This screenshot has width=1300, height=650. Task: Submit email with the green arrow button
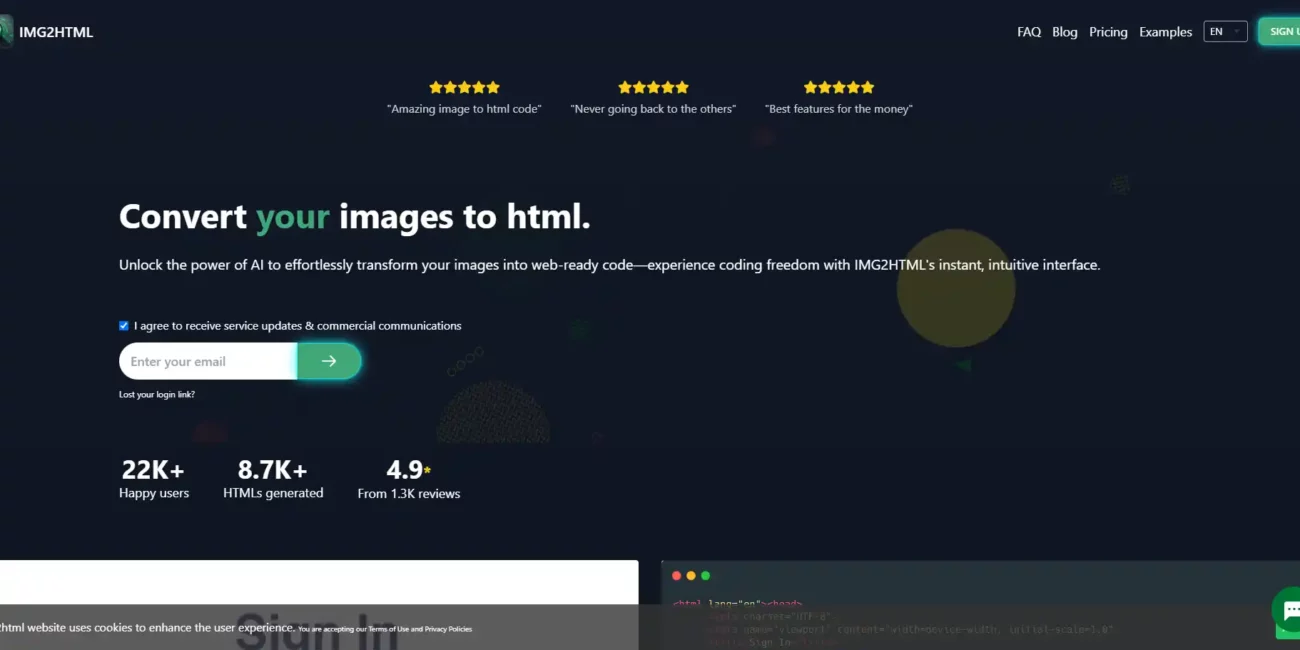(329, 361)
